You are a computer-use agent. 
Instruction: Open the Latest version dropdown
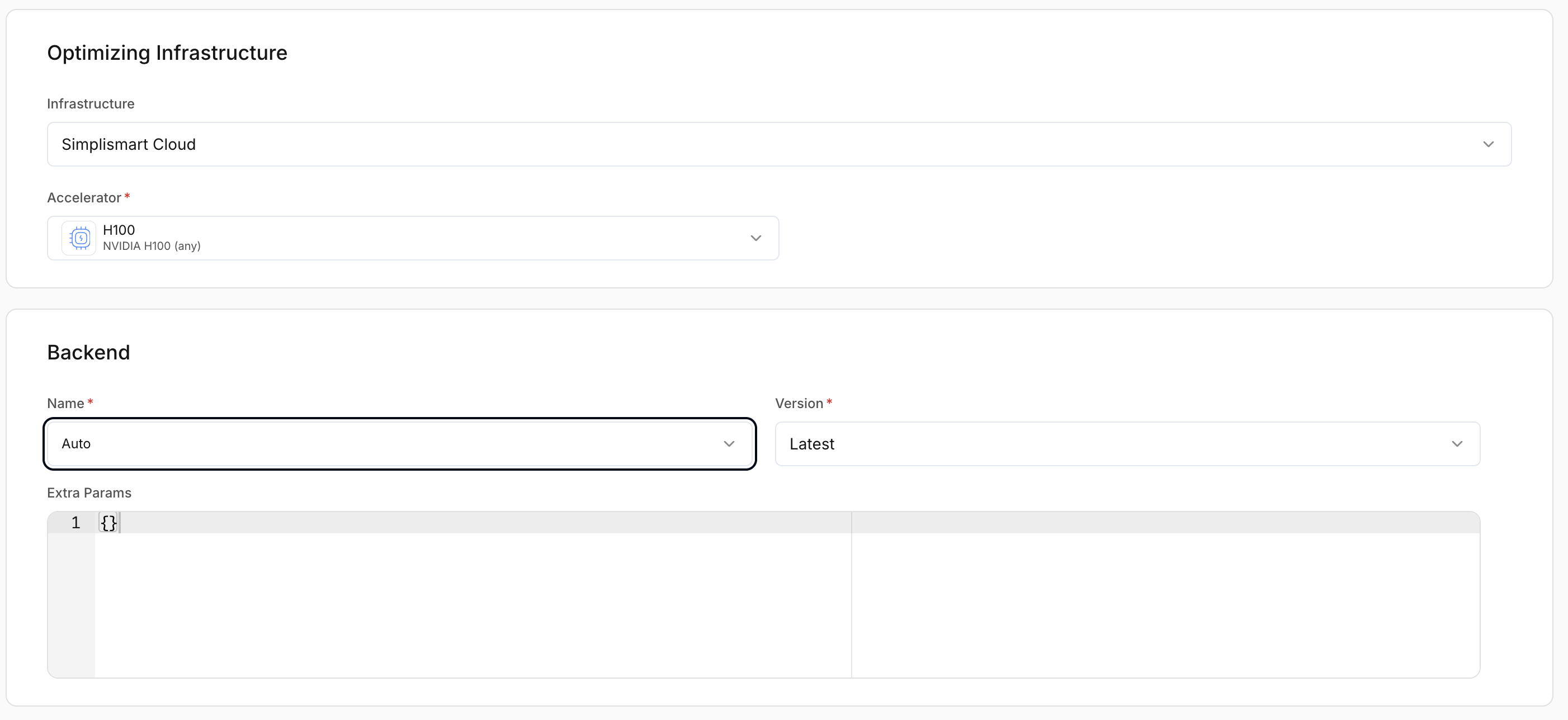(x=1127, y=444)
